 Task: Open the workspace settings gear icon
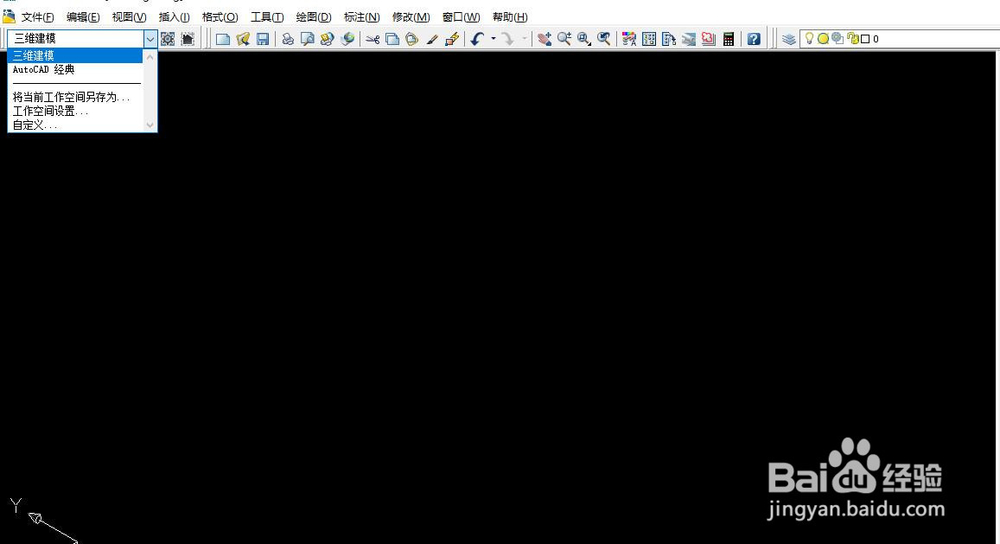(168, 39)
